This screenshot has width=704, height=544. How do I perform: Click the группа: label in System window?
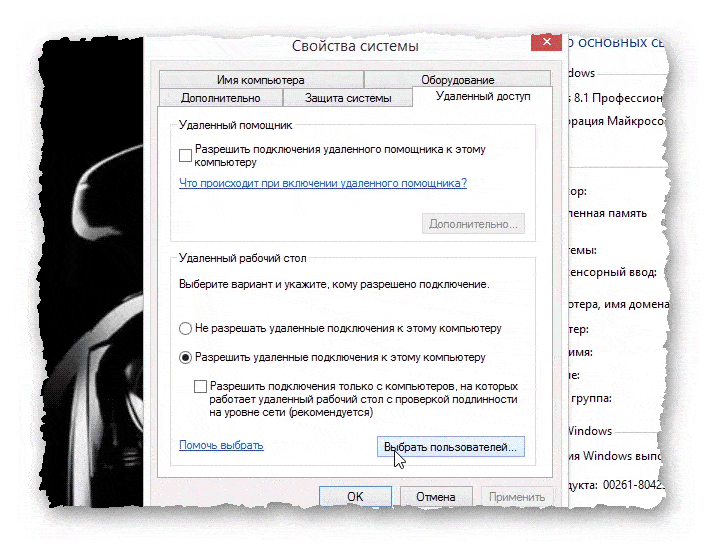click(591, 398)
